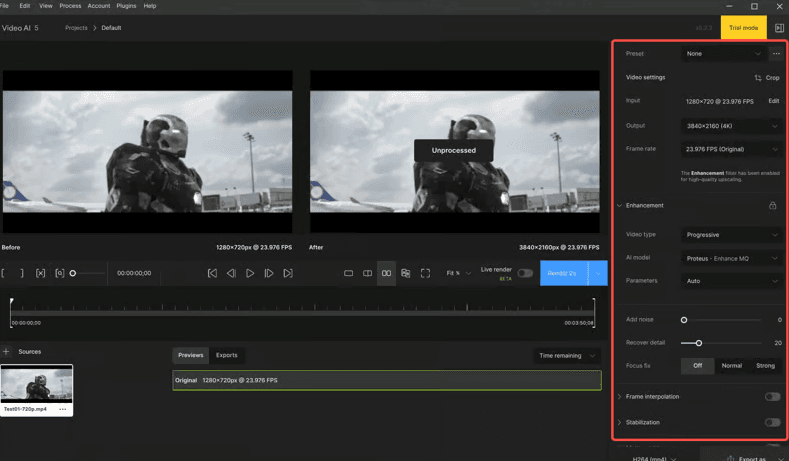Screen dimensions: 789x461
Task: Open options for Test01-720p.mp4
Action: pos(62,409)
